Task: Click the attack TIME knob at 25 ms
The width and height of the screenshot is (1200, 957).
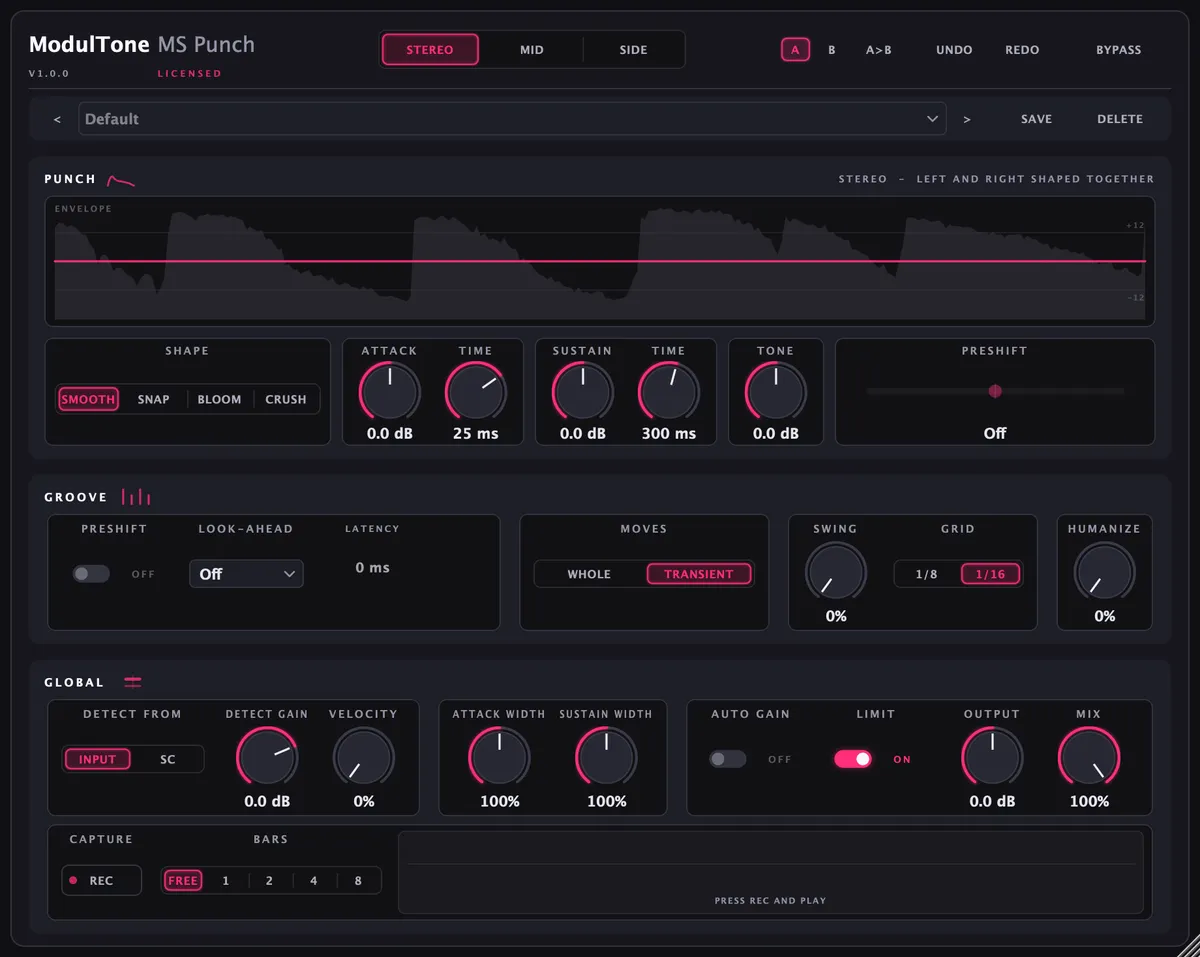Action: pyautogui.click(x=476, y=391)
